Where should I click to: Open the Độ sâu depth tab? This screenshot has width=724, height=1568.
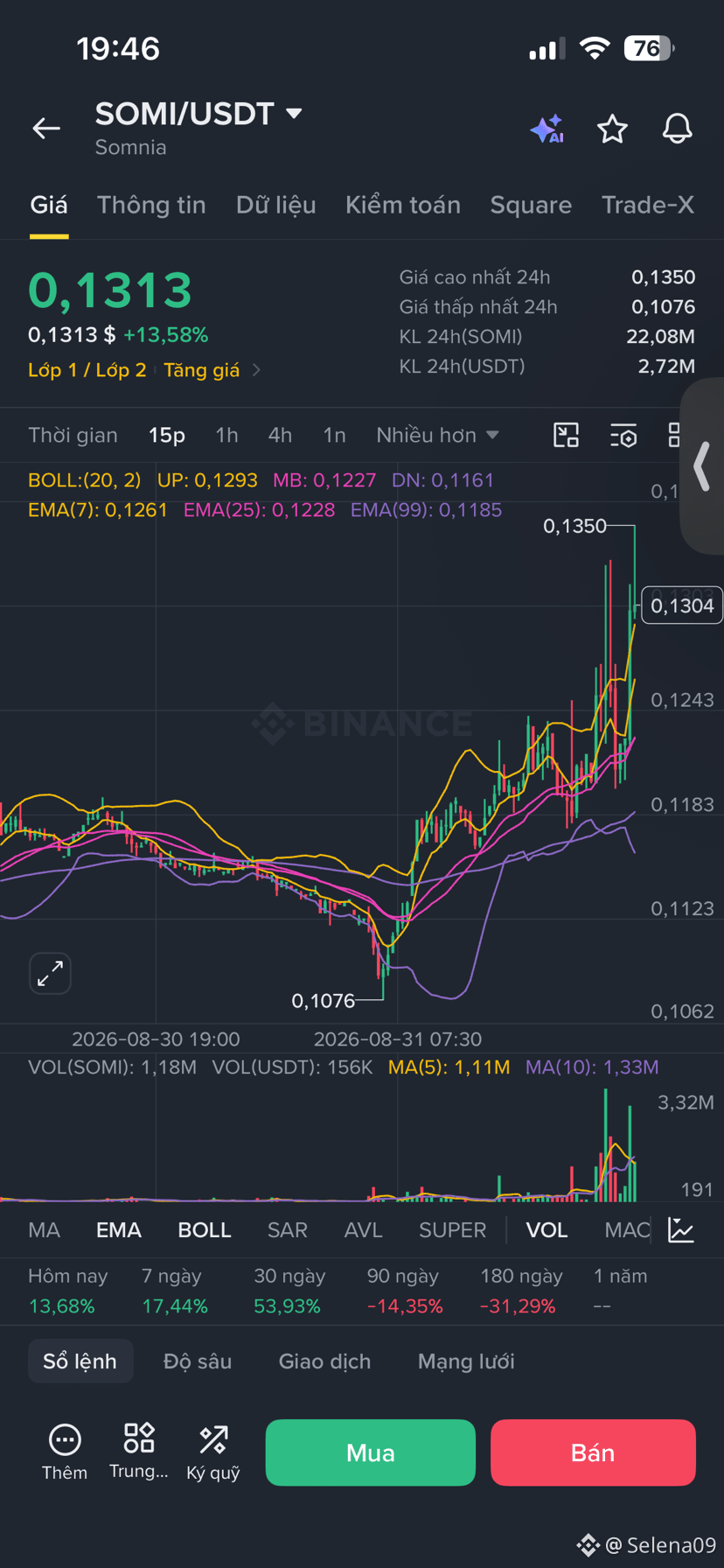pos(198,1361)
